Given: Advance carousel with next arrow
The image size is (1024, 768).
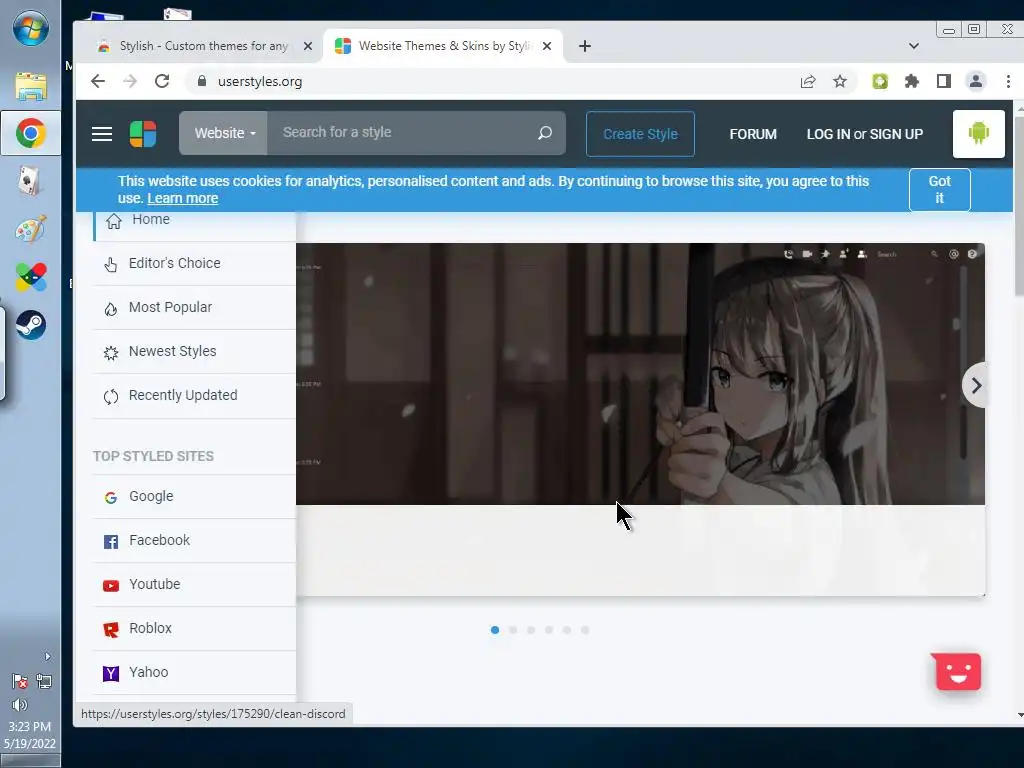Looking at the screenshot, I should pyautogui.click(x=975, y=385).
